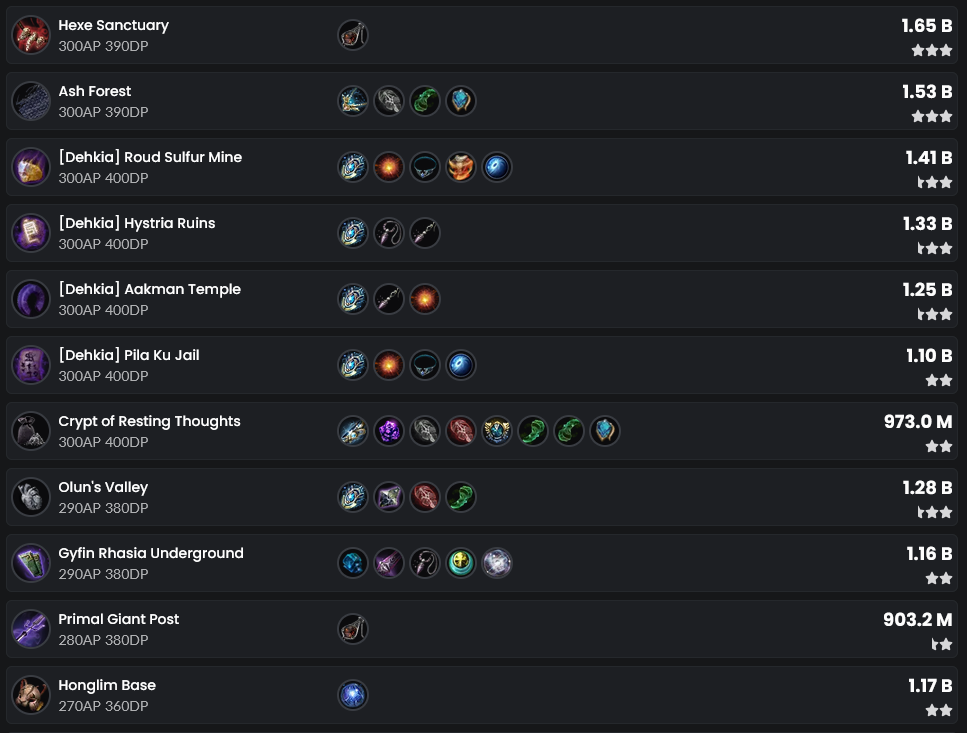Click the 973.0 M value for Crypt of Resting Thoughts
Screen dimensions: 967x733
click(x=918, y=422)
